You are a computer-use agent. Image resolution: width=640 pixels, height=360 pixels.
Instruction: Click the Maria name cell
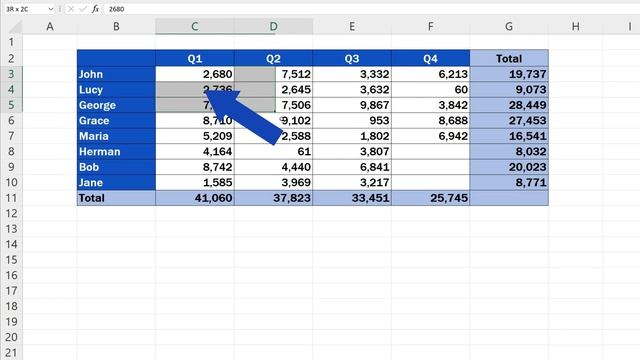point(116,136)
